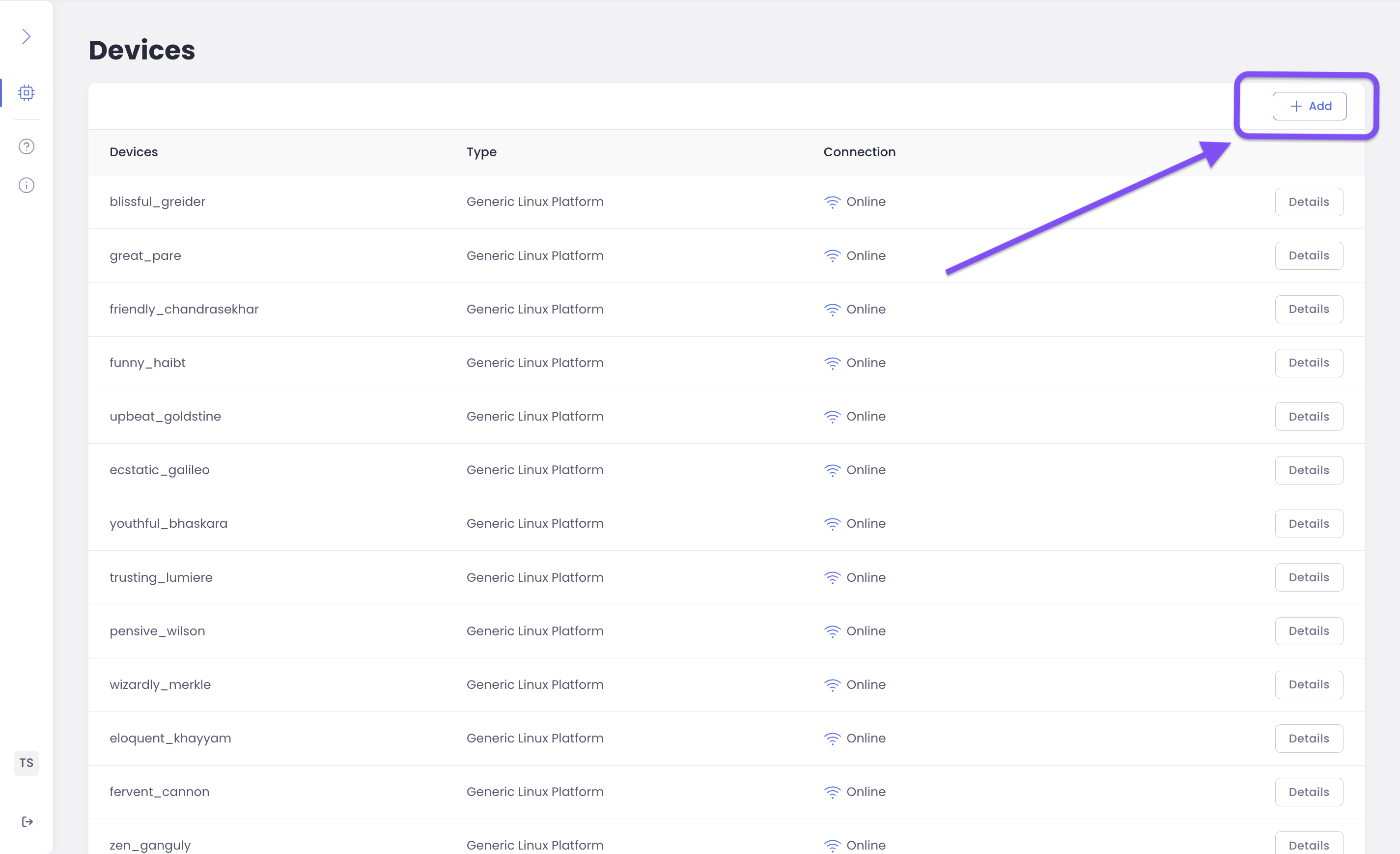Click the Type column header
The width and height of the screenshot is (1400, 854).
click(x=481, y=152)
